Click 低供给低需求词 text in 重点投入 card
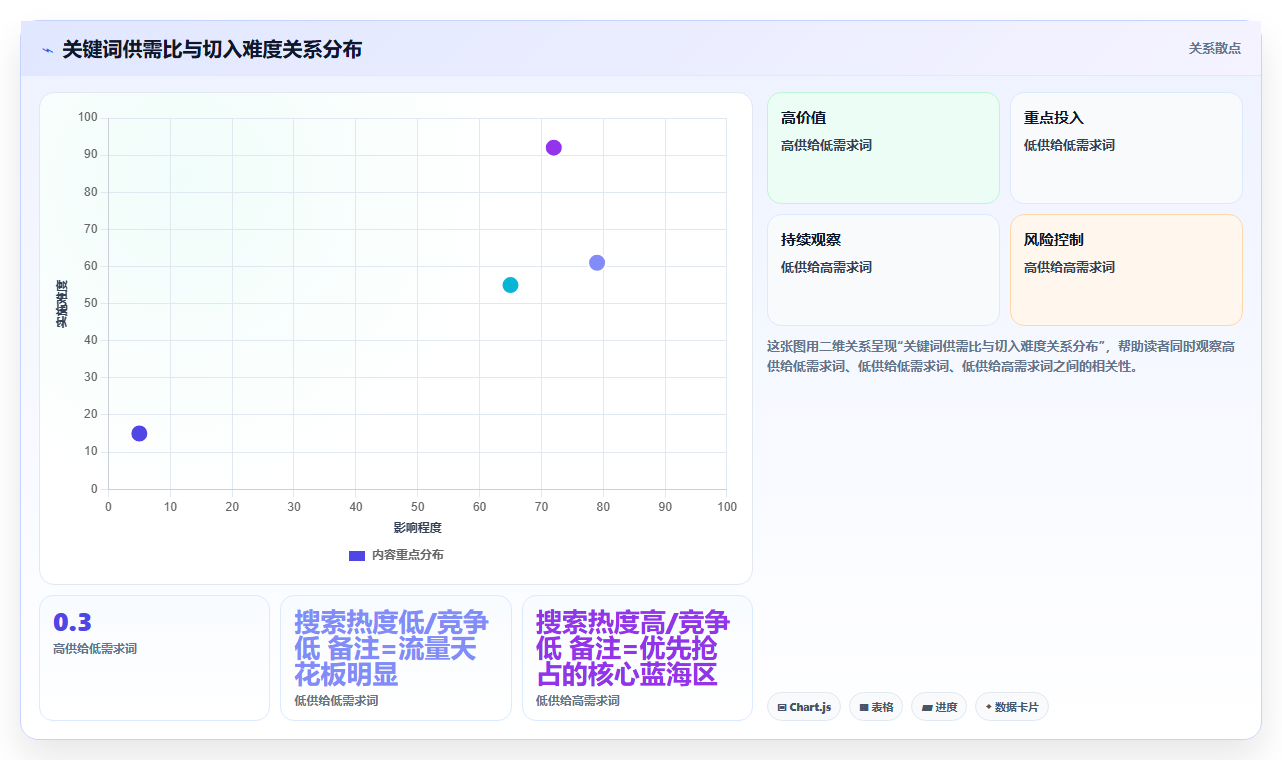1282x760 pixels. [1069, 145]
